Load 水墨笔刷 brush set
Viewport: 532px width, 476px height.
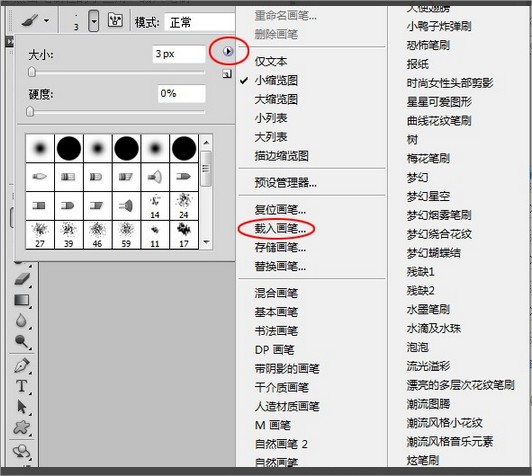tap(428, 309)
